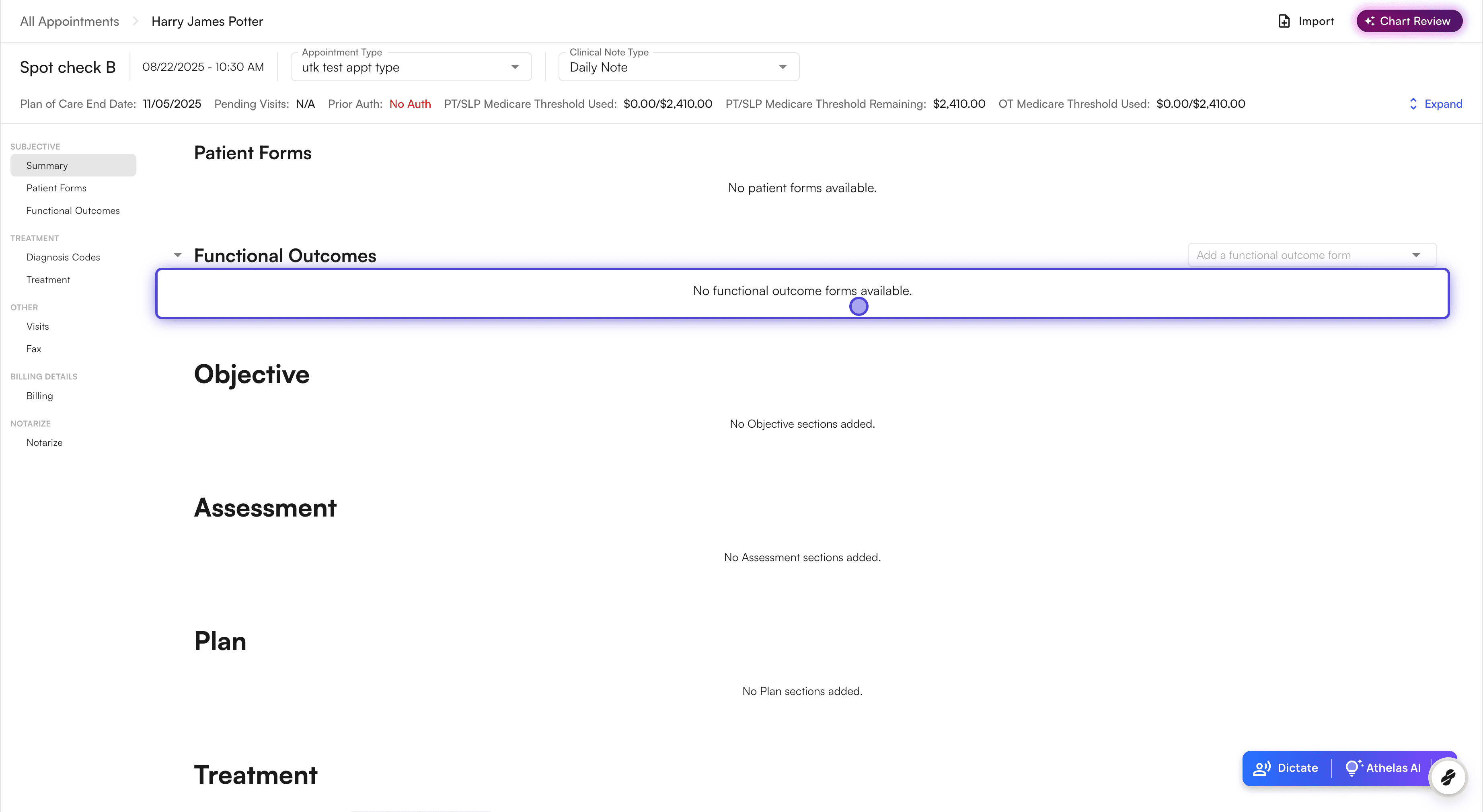Jump to Notarize in sidebar
The width and height of the screenshot is (1483, 812).
[x=44, y=443]
